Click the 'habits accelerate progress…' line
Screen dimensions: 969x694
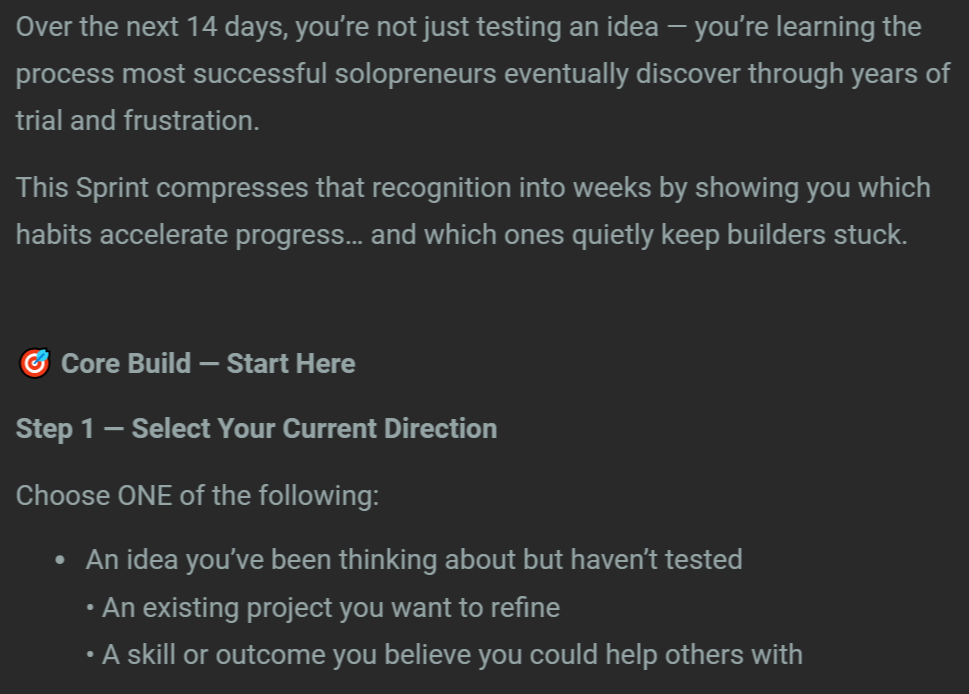[x=461, y=235]
